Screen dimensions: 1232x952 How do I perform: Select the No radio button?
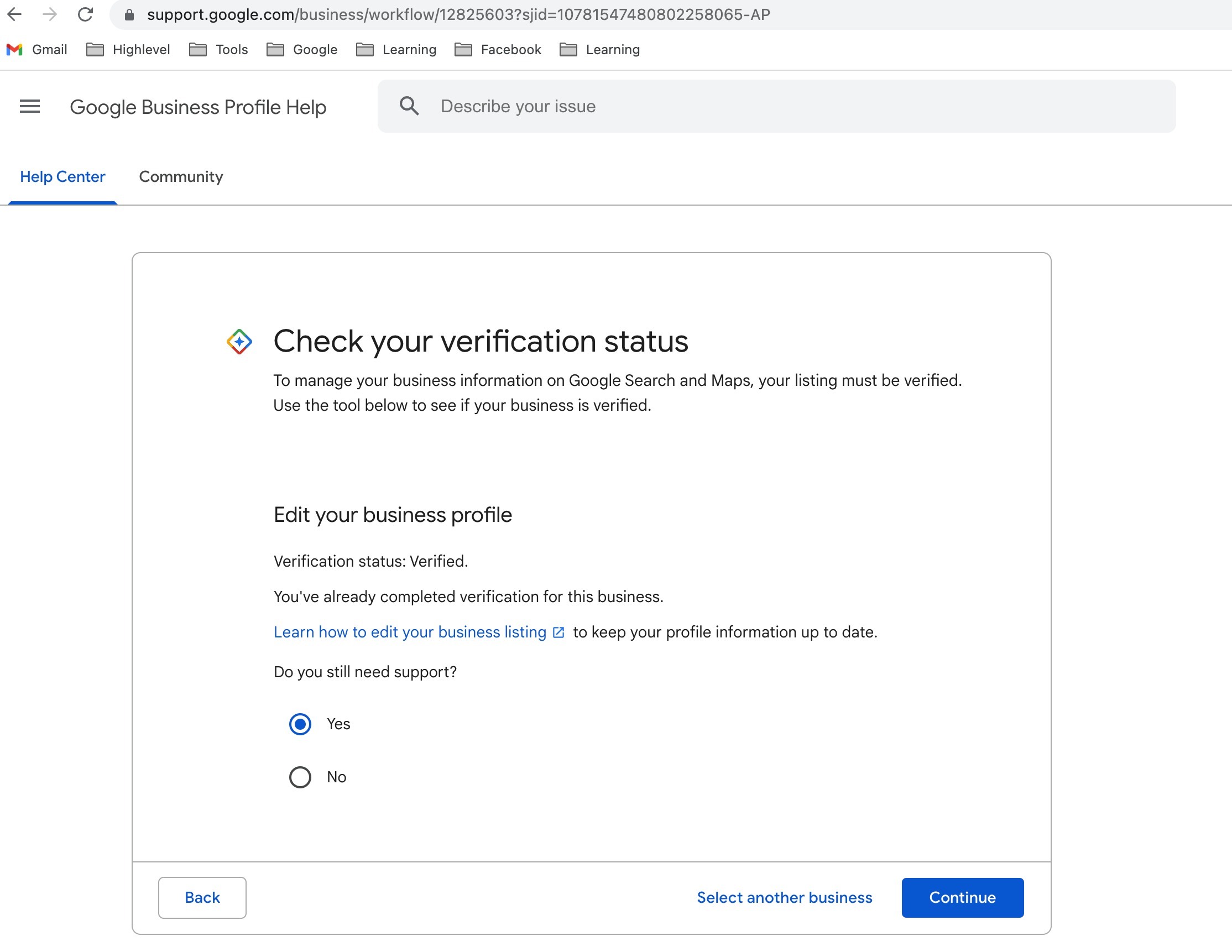point(300,777)
